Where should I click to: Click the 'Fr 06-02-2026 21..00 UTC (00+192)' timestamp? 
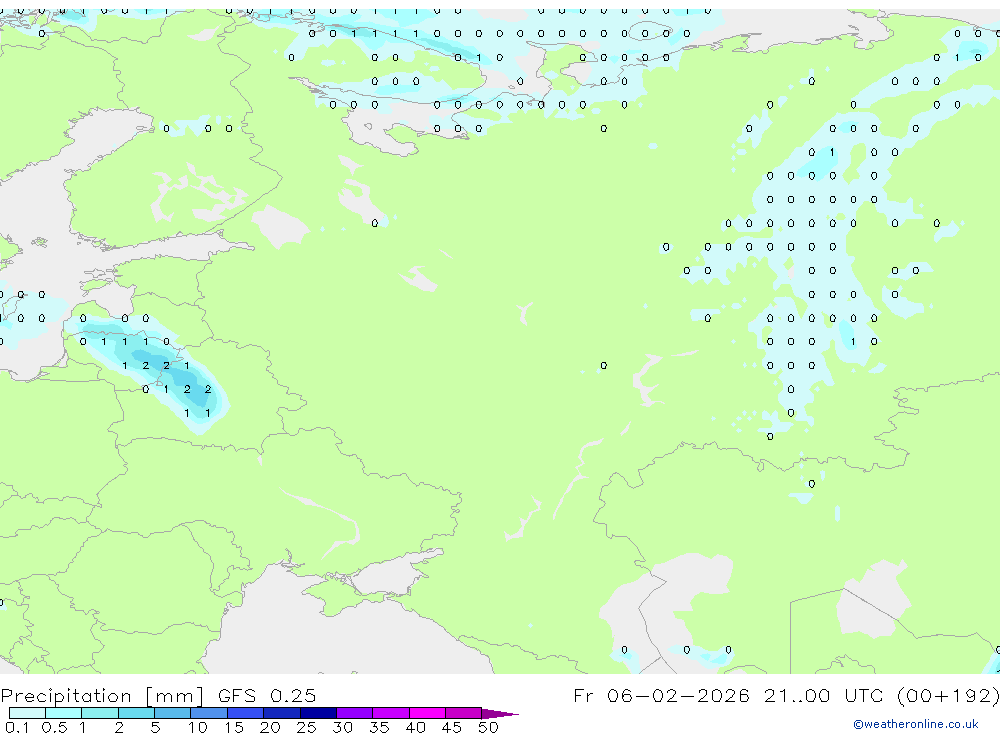[786, 696]
